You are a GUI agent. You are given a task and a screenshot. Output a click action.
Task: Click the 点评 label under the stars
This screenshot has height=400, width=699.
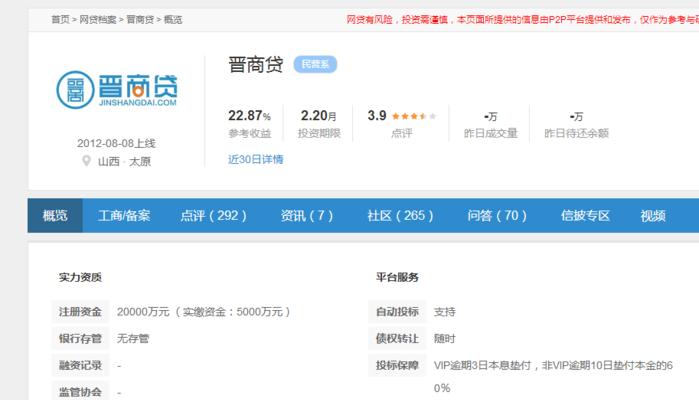(x=402, y=133)
